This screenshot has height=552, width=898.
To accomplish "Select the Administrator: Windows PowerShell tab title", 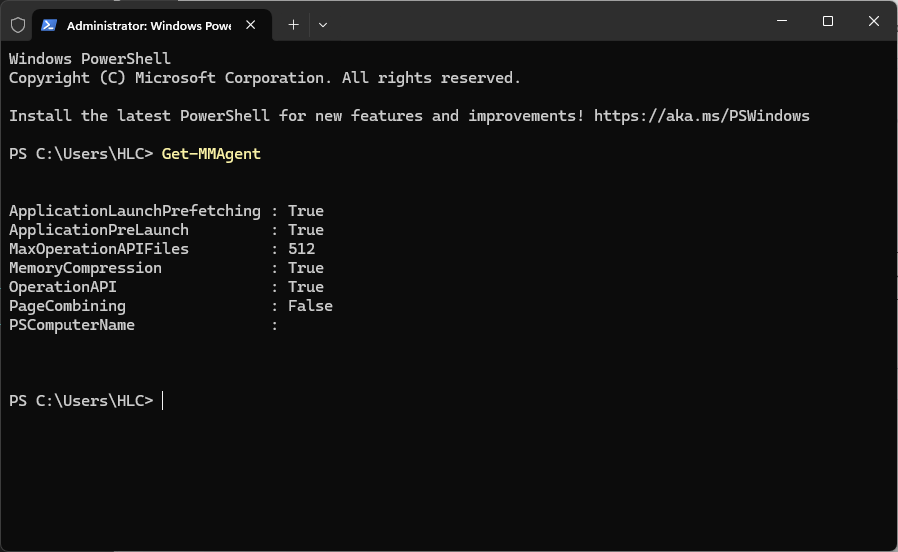I will (x=148, y=25).
